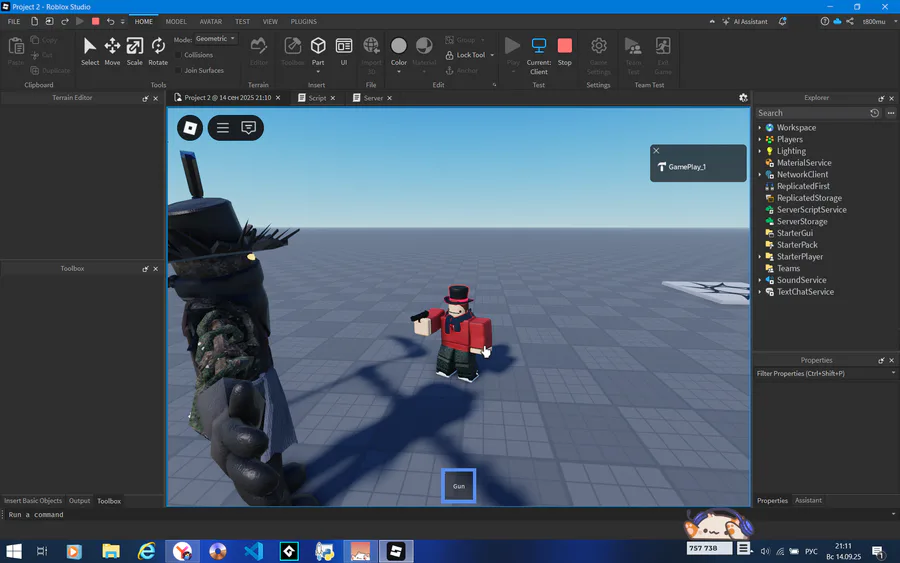The width and height of the screenshot is (900, 563).
Task: Open Explorer search history icon
Action: pos(874,113)
